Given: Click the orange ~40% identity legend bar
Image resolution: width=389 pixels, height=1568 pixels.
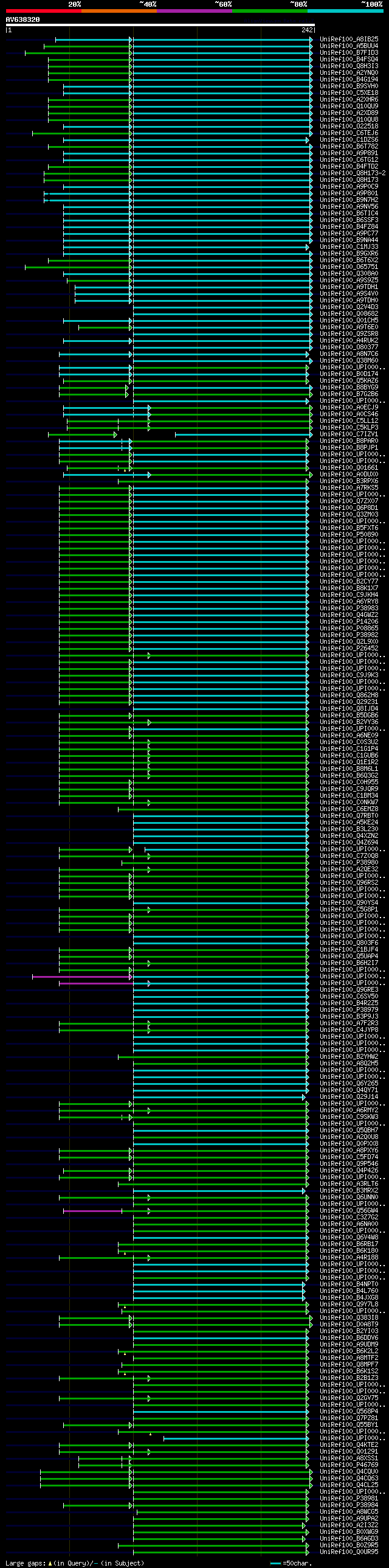Looking at the screenshot, I should (x=119, y=11).
